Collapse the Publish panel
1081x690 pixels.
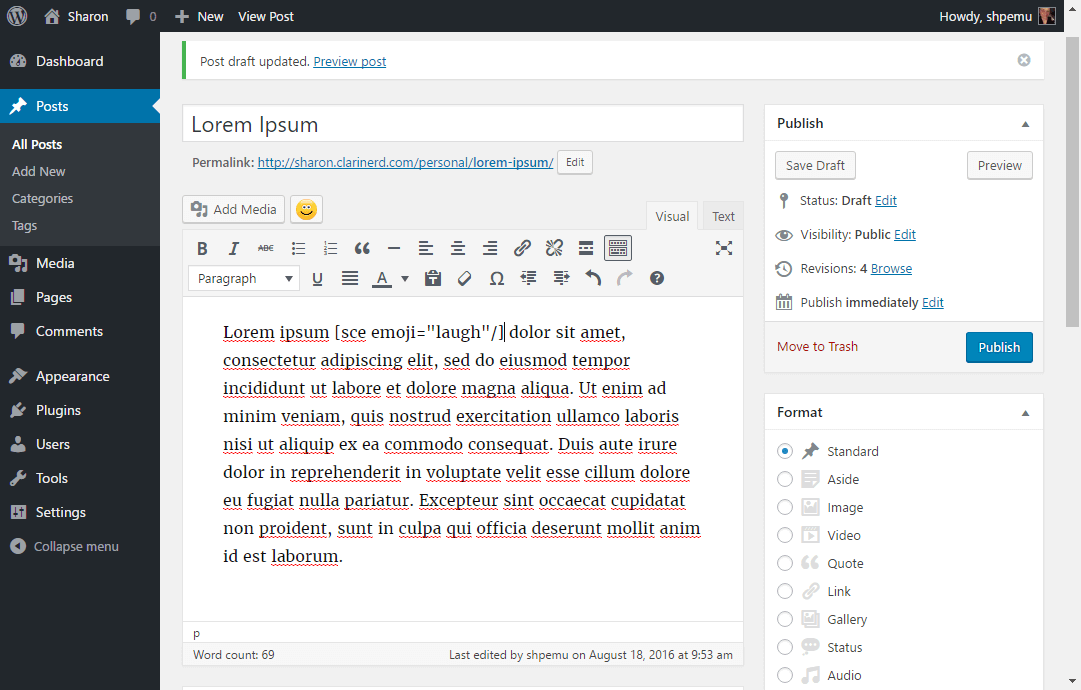click(x=1025, y=124)
